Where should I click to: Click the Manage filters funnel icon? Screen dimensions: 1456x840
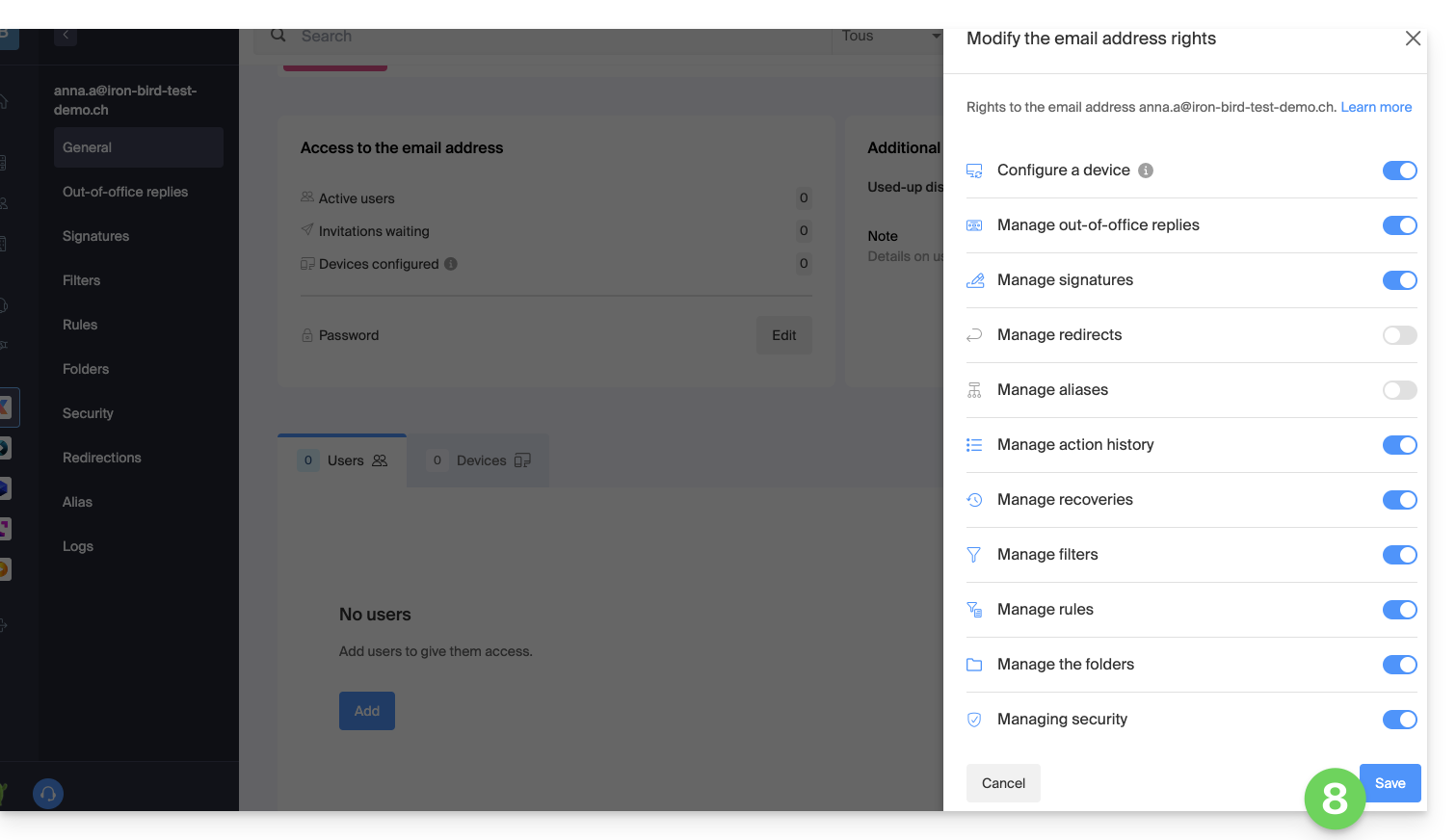974,555
